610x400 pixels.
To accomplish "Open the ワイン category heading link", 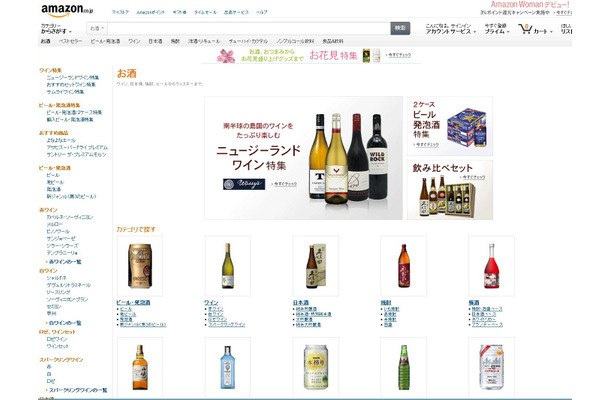I will point(211,303).
